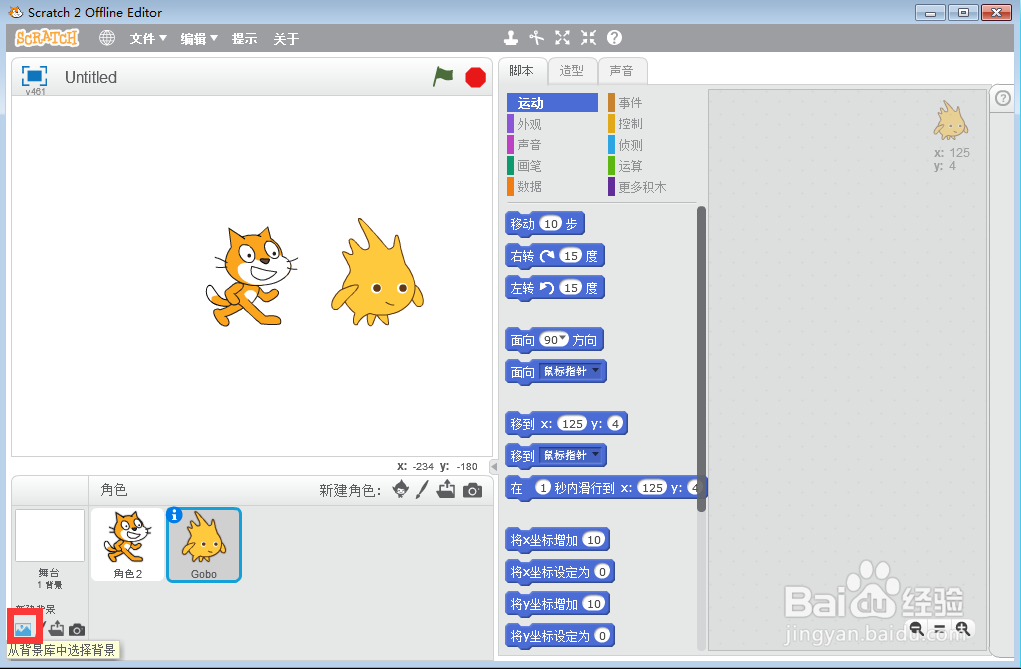Select the Gobo sprite thumbnail
The image size is (1021, 669).
tap(204, 545)
